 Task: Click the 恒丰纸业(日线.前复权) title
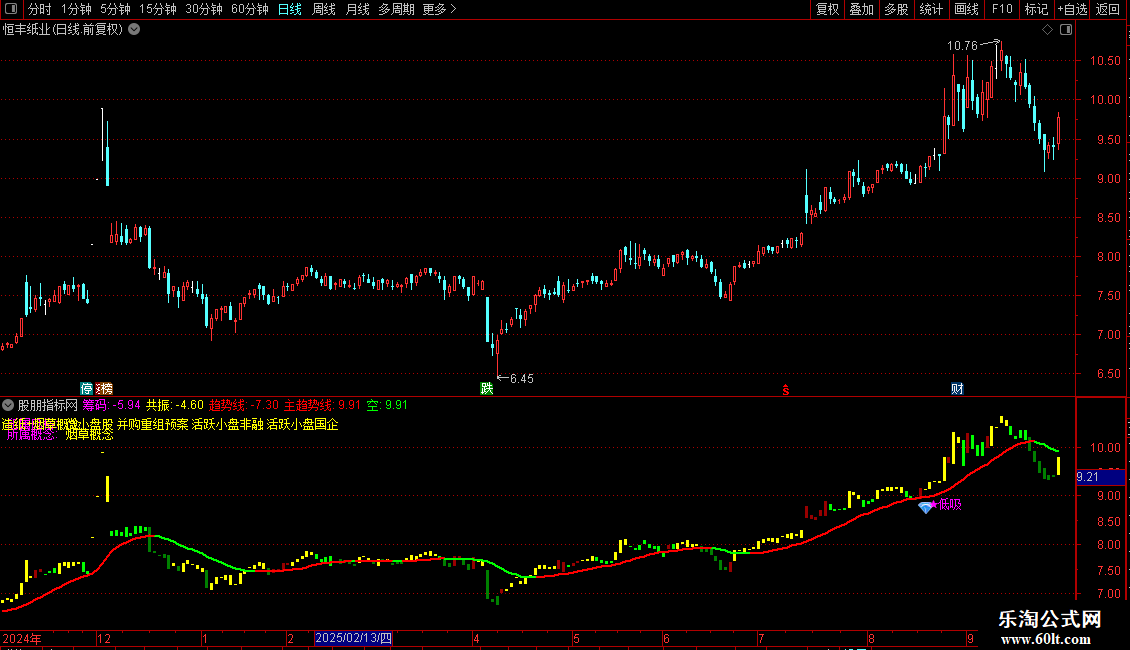coord(63,30)
